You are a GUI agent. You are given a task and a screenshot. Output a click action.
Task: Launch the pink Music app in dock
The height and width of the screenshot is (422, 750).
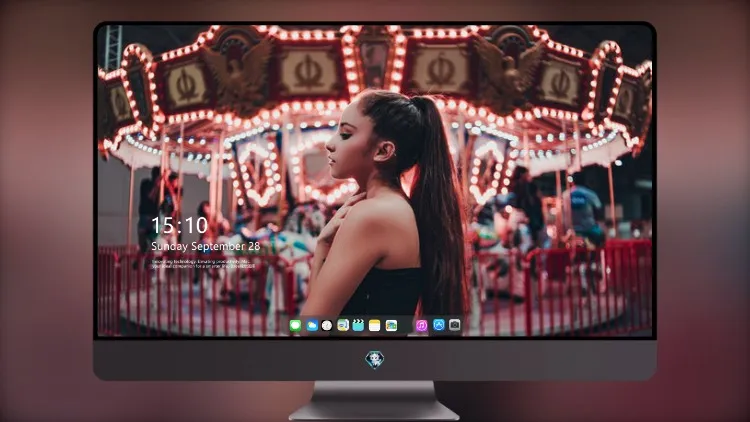point(421,325)
